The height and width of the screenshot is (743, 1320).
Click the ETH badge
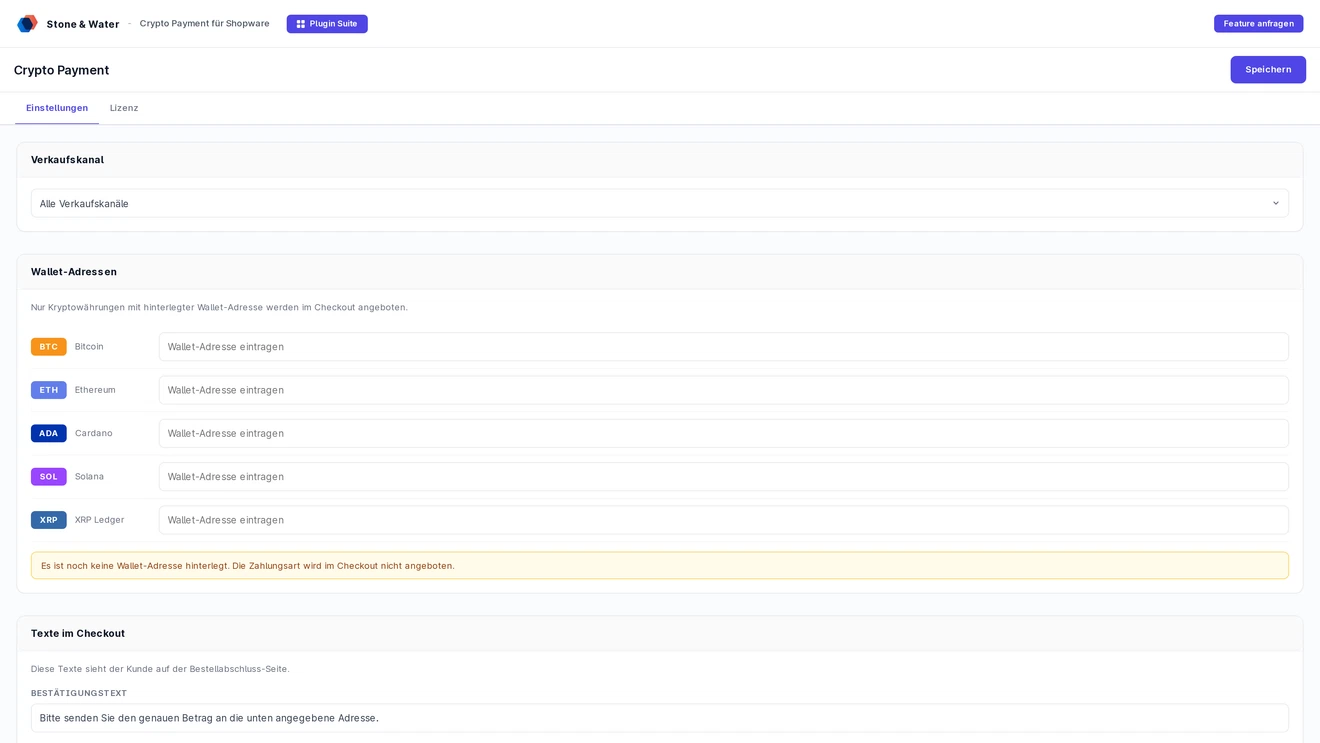coord(49,390)
